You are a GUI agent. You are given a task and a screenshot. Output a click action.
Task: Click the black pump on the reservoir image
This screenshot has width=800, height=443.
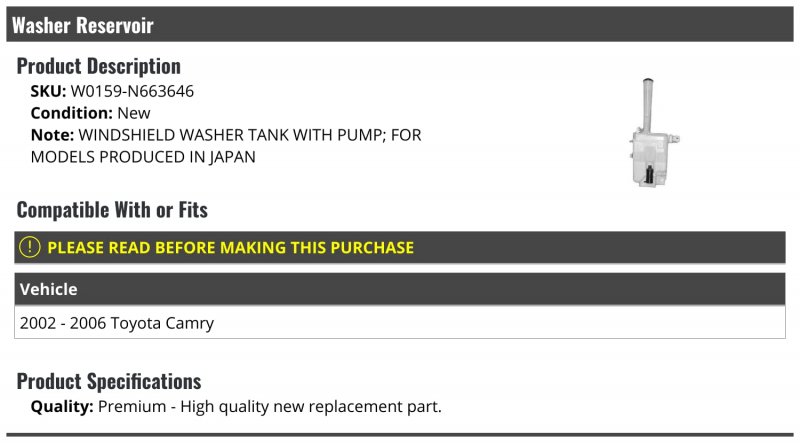click(649, 175)
